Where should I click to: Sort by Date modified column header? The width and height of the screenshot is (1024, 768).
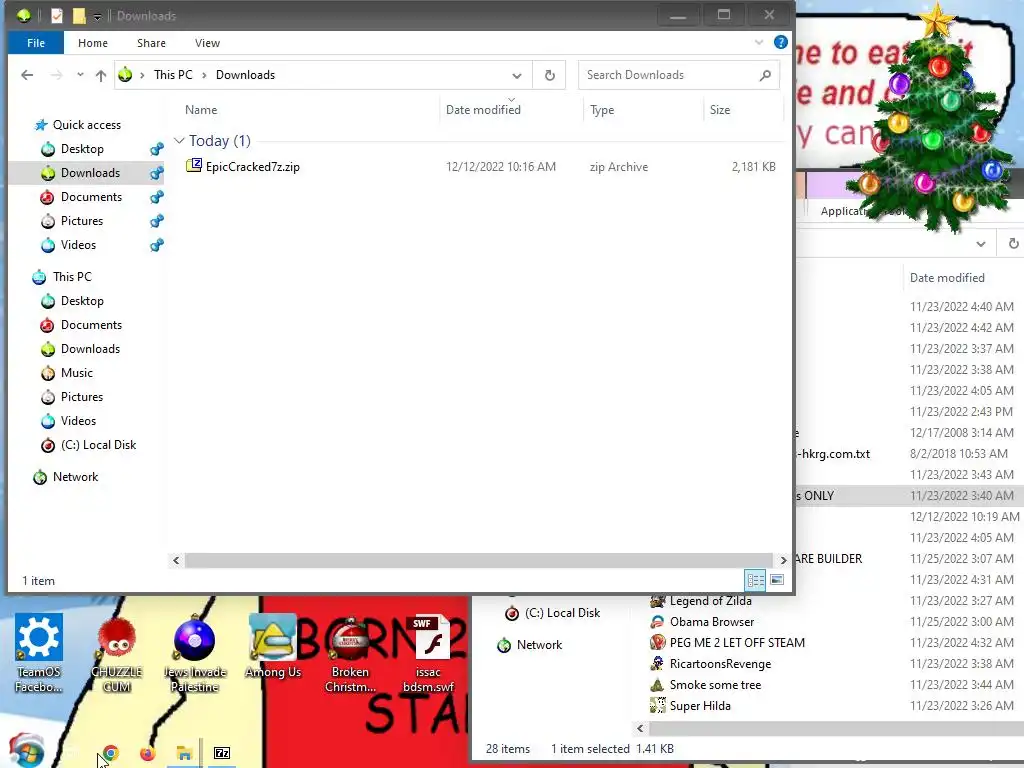(483, 110)
